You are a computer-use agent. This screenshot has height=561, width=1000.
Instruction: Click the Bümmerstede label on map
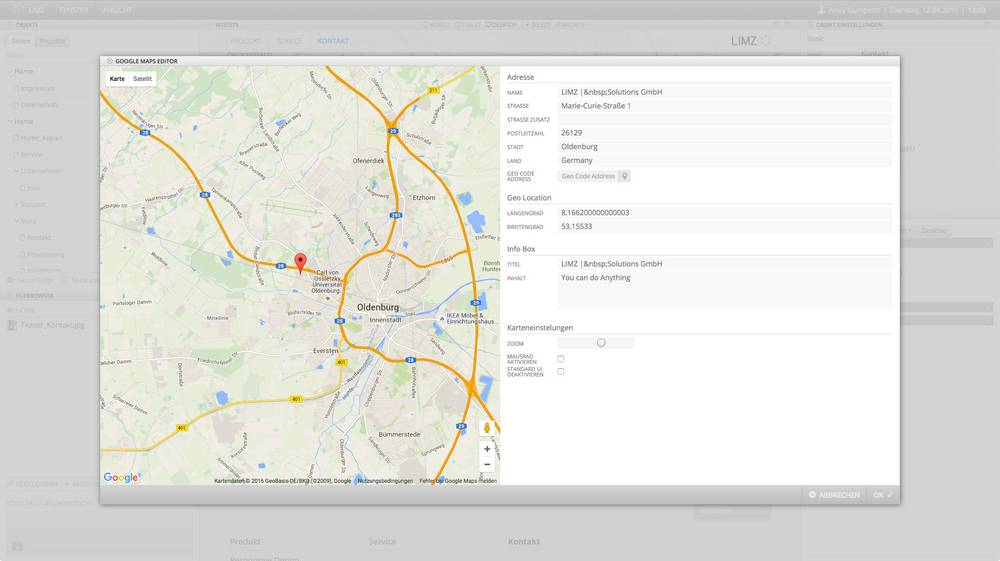(399, 434)
